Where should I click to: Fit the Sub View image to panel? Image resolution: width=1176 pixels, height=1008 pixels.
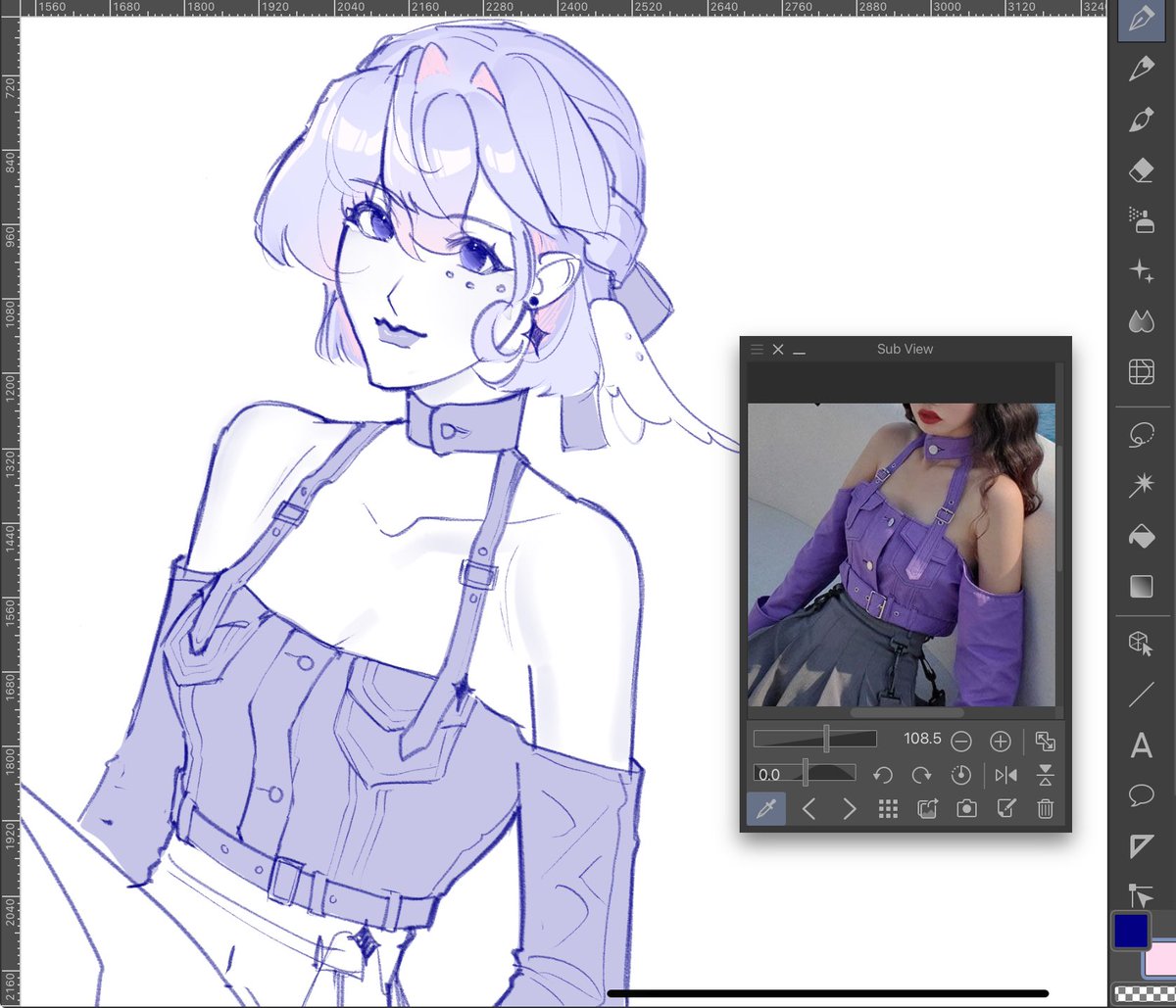coord(1045,742)
